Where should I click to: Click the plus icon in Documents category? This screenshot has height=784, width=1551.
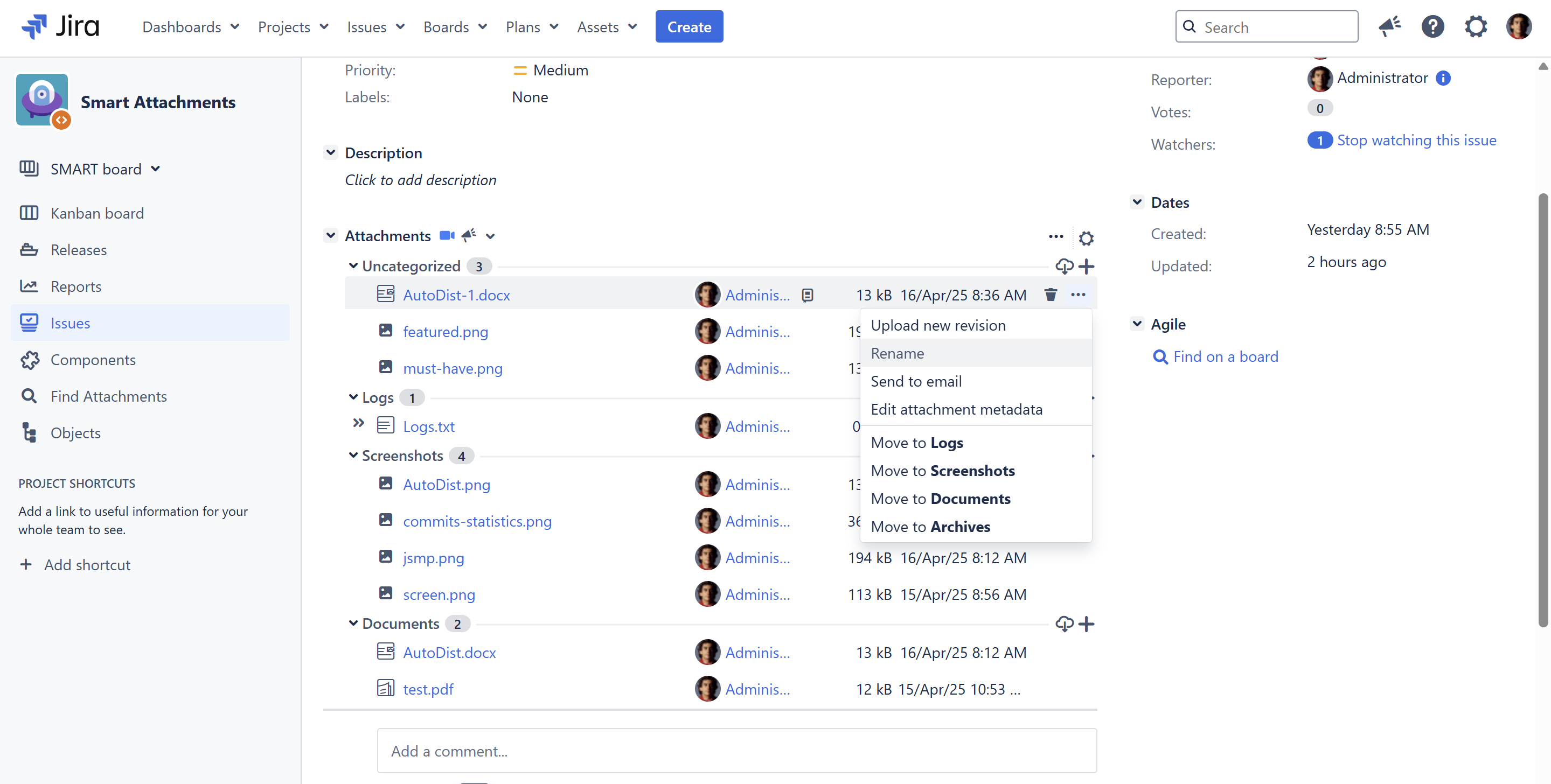point(1086,624)
